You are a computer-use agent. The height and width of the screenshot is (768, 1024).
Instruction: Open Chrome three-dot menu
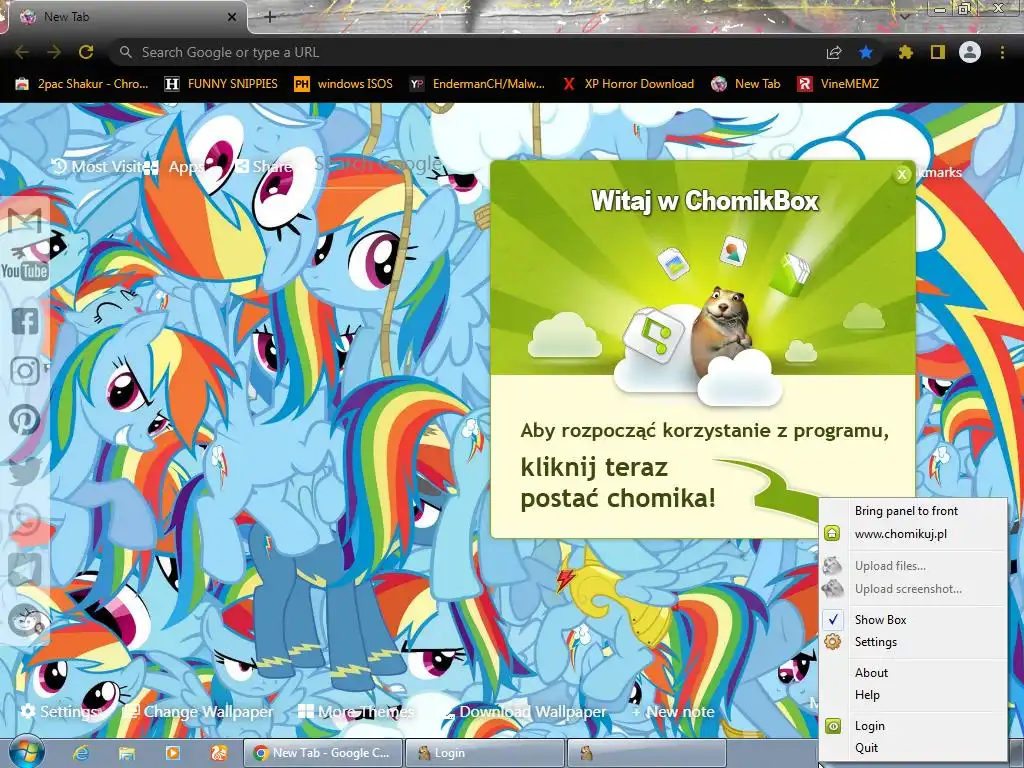click(x=1002, y=52)
